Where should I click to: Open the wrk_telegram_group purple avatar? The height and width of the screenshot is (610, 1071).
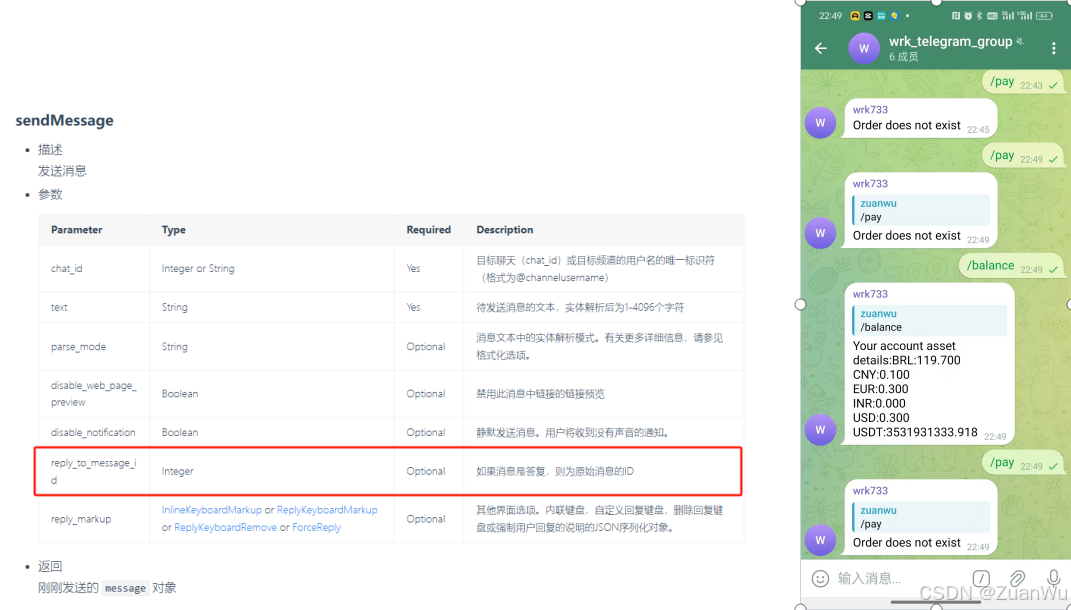coord(863,48)
